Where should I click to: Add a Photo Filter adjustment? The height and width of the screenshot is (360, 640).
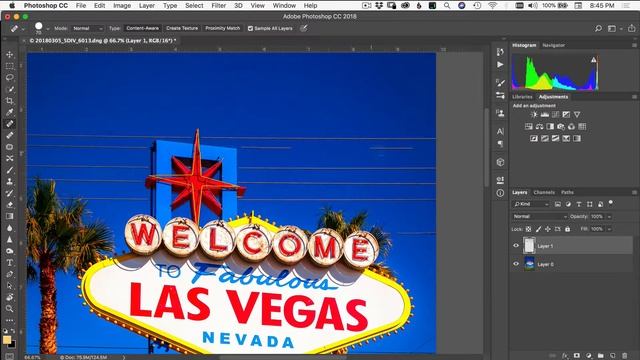[561, 127]
